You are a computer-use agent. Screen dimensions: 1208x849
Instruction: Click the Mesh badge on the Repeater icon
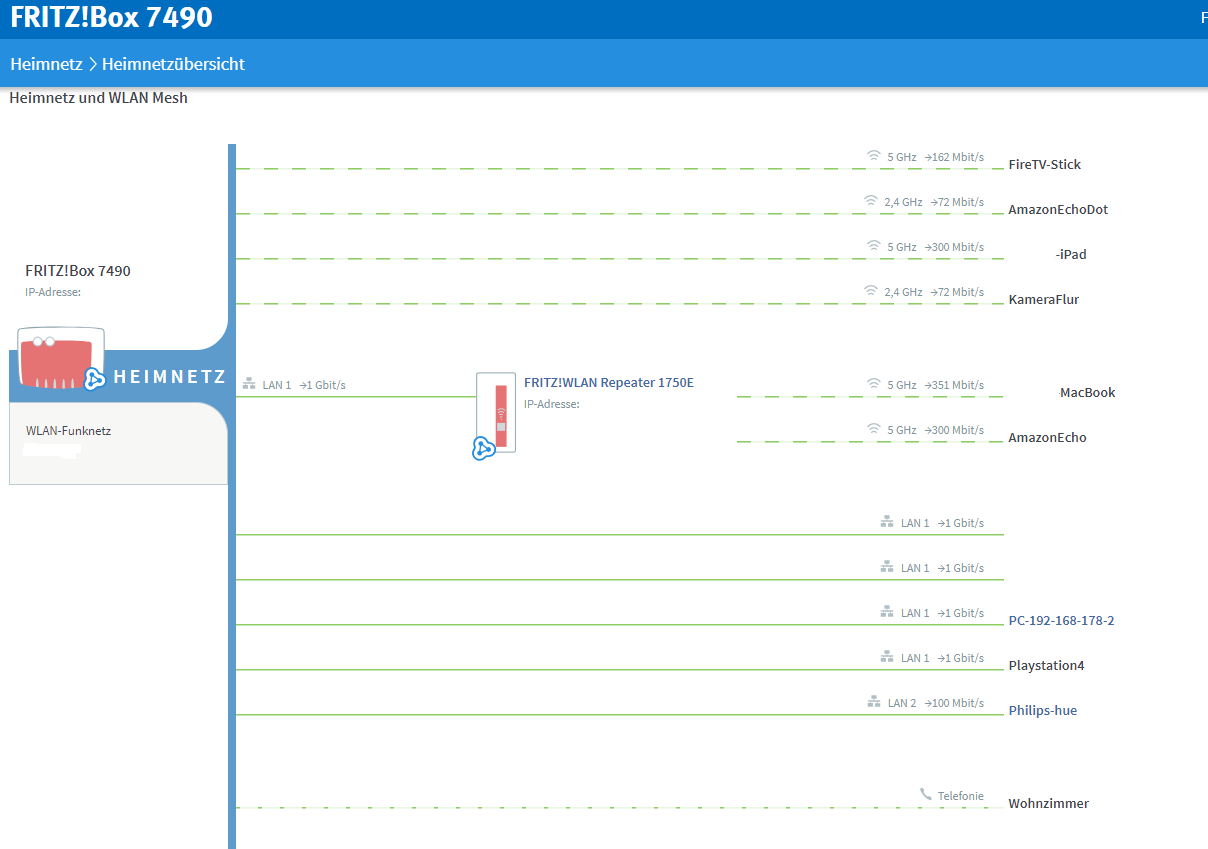(484, 449)
